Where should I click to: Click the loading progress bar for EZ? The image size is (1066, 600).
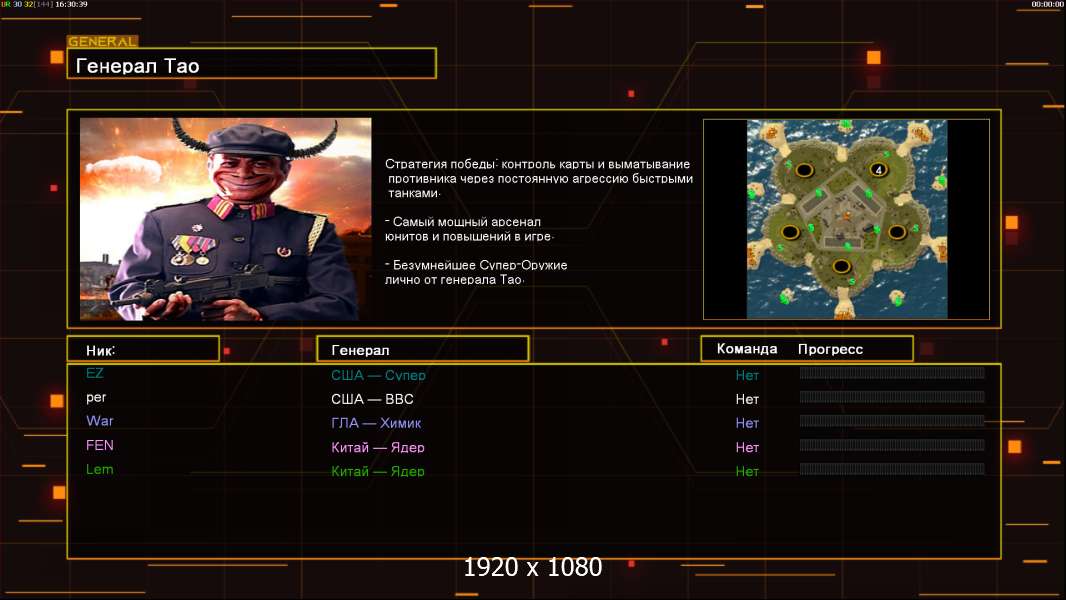pyautogui.click(x=892, y=372)
